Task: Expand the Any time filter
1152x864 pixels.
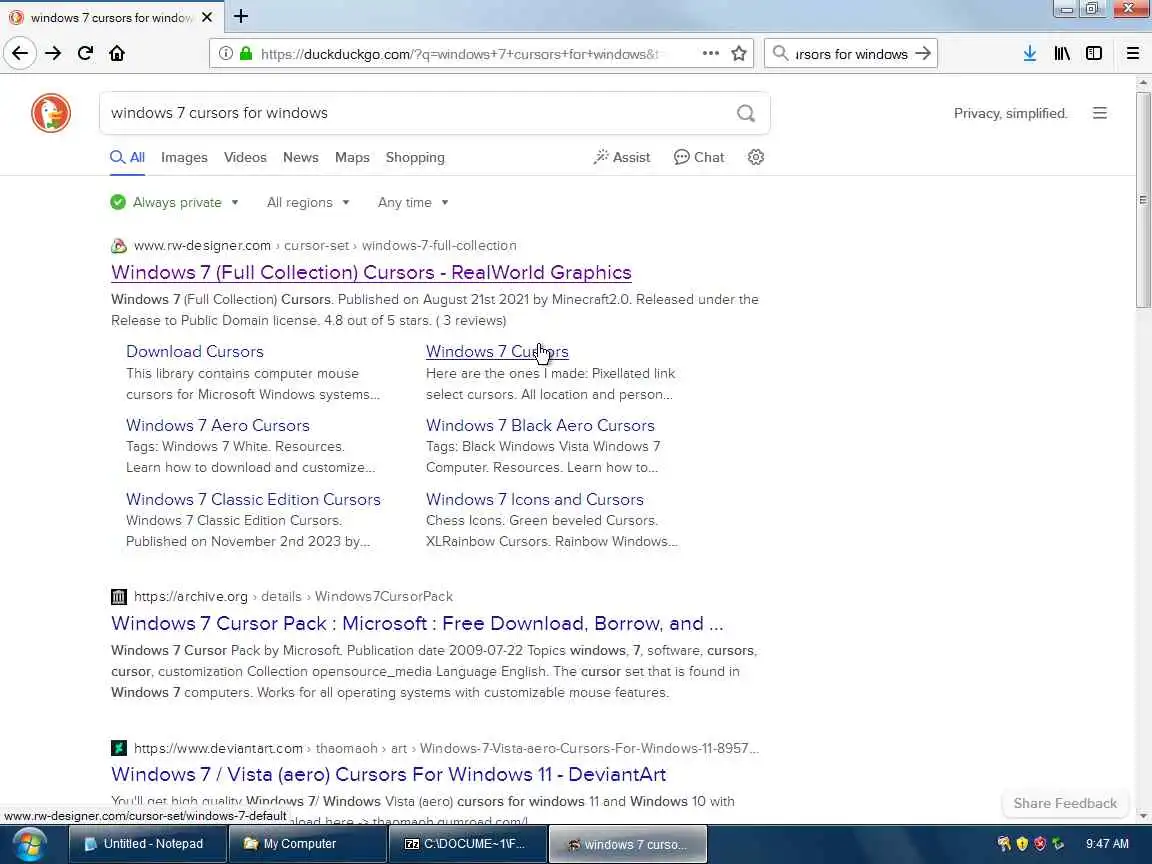Action: [413, 202]
